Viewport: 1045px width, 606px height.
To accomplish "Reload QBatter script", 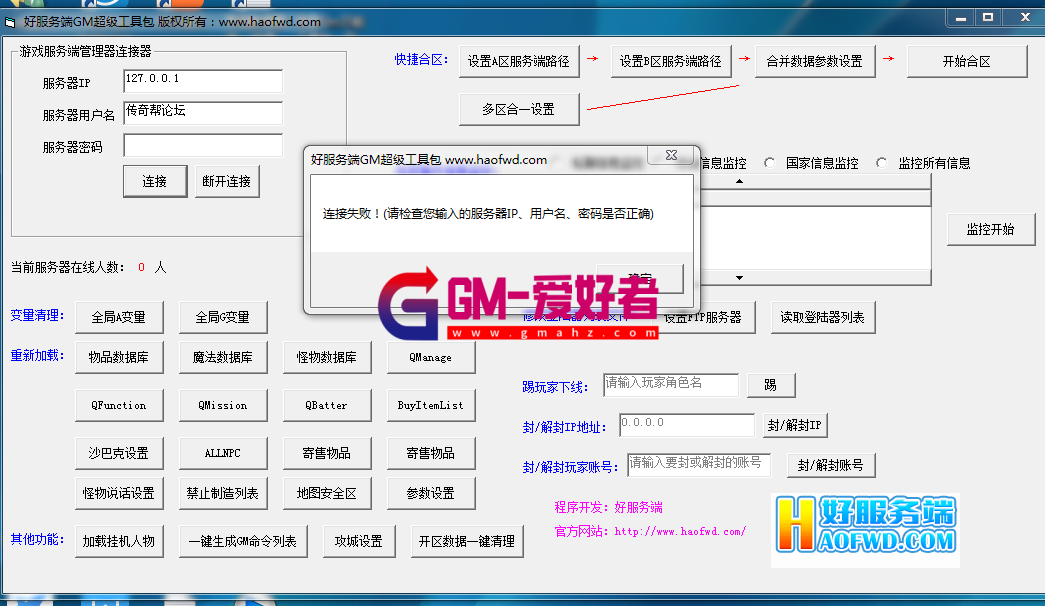I will (327, 405).
